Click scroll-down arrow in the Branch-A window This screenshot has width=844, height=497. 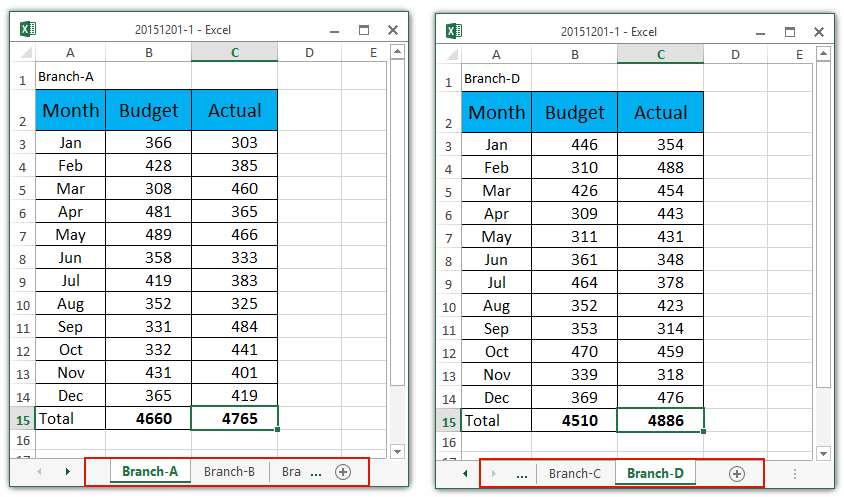click(x=397, y=451)
